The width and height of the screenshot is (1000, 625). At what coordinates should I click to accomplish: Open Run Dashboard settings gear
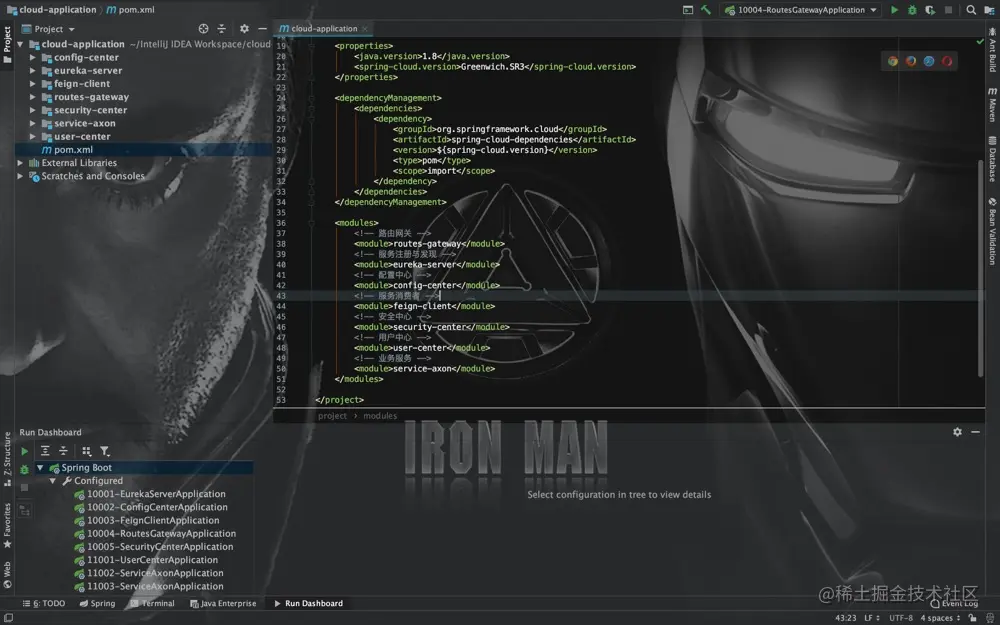point(957,432)
